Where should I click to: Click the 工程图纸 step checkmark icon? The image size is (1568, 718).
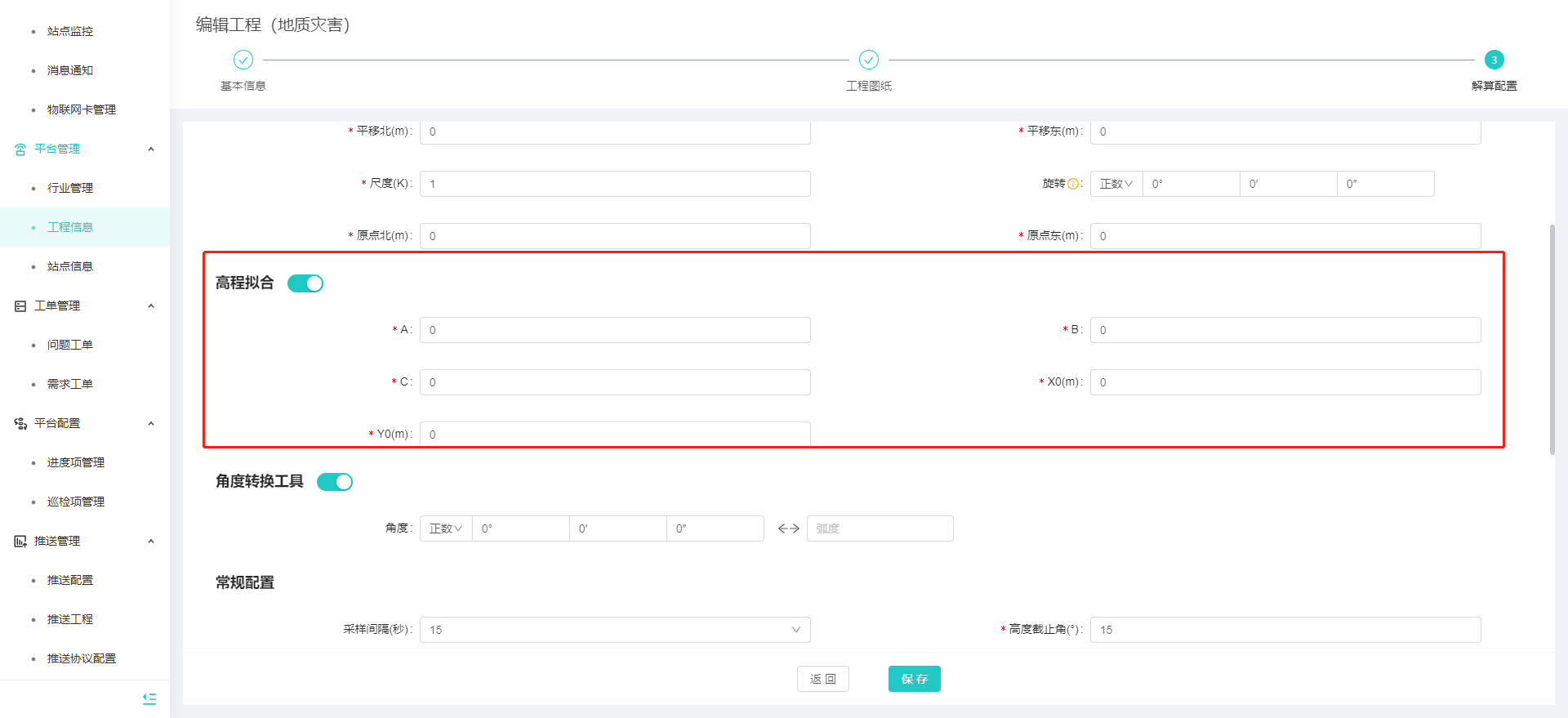pyautogui.click(x=869, y=60)
